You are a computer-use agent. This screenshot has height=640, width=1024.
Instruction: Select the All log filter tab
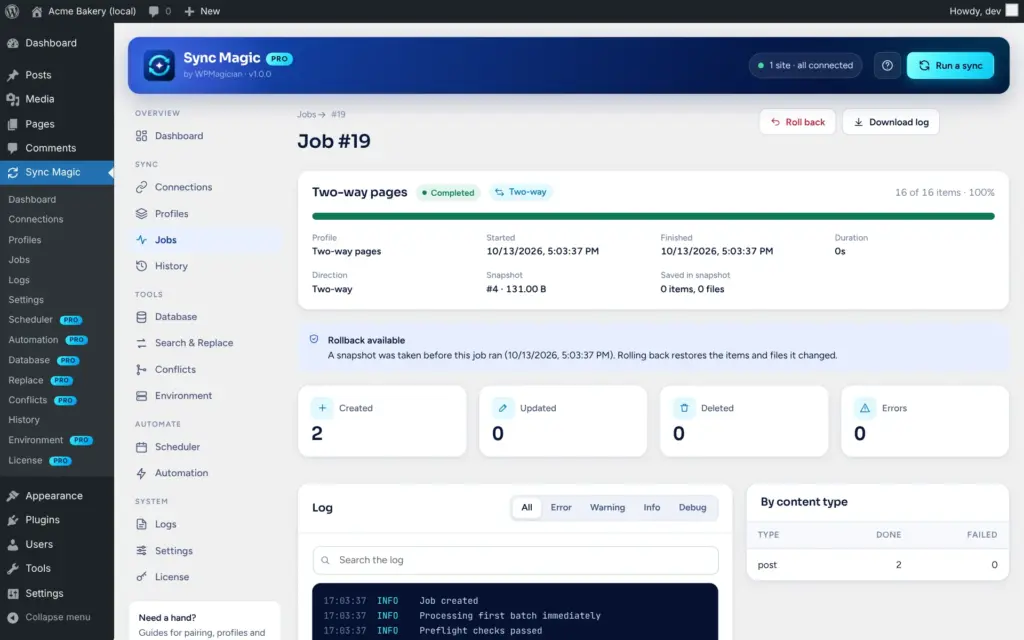pyautogui.click(x=526, y=507)
